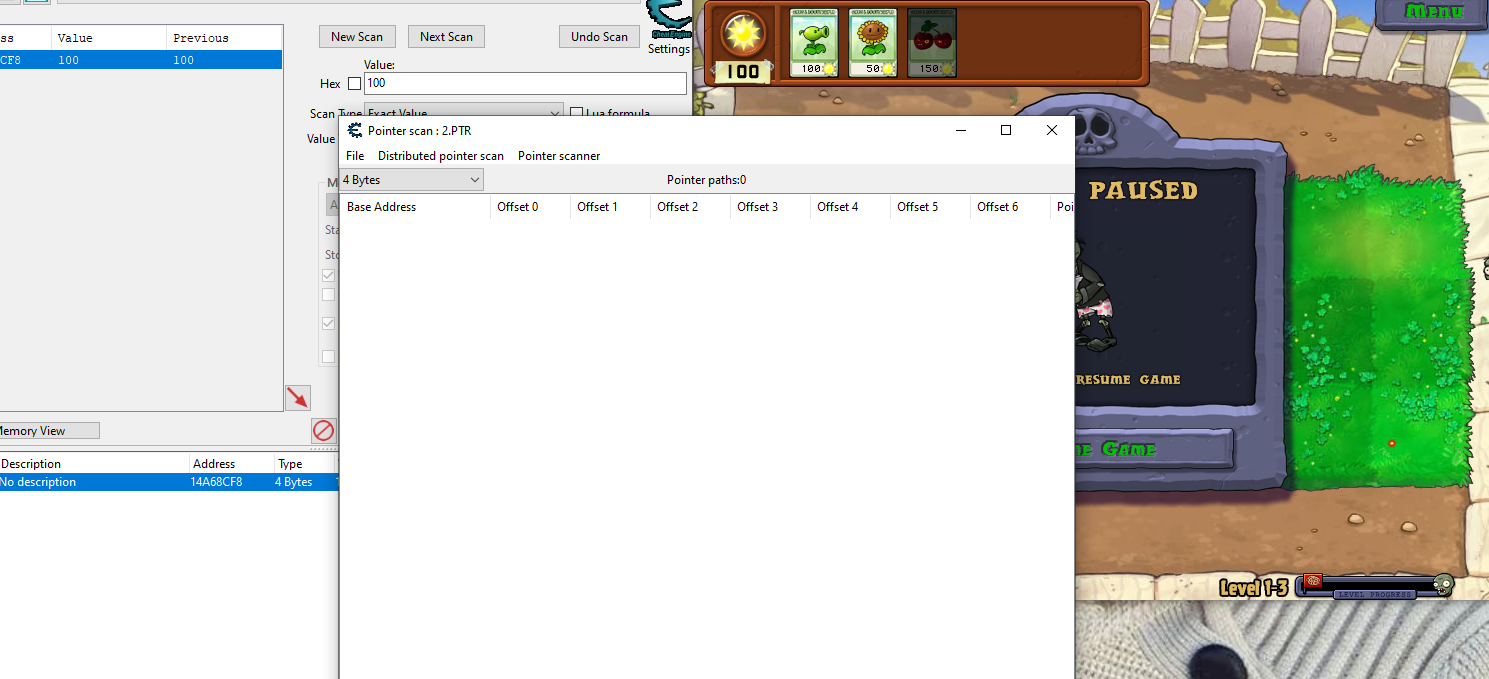Image resolution: width=1489 pixels, height=679 pixels.
Task: Enable the Hex checkbox
Action: click(354, 84)
